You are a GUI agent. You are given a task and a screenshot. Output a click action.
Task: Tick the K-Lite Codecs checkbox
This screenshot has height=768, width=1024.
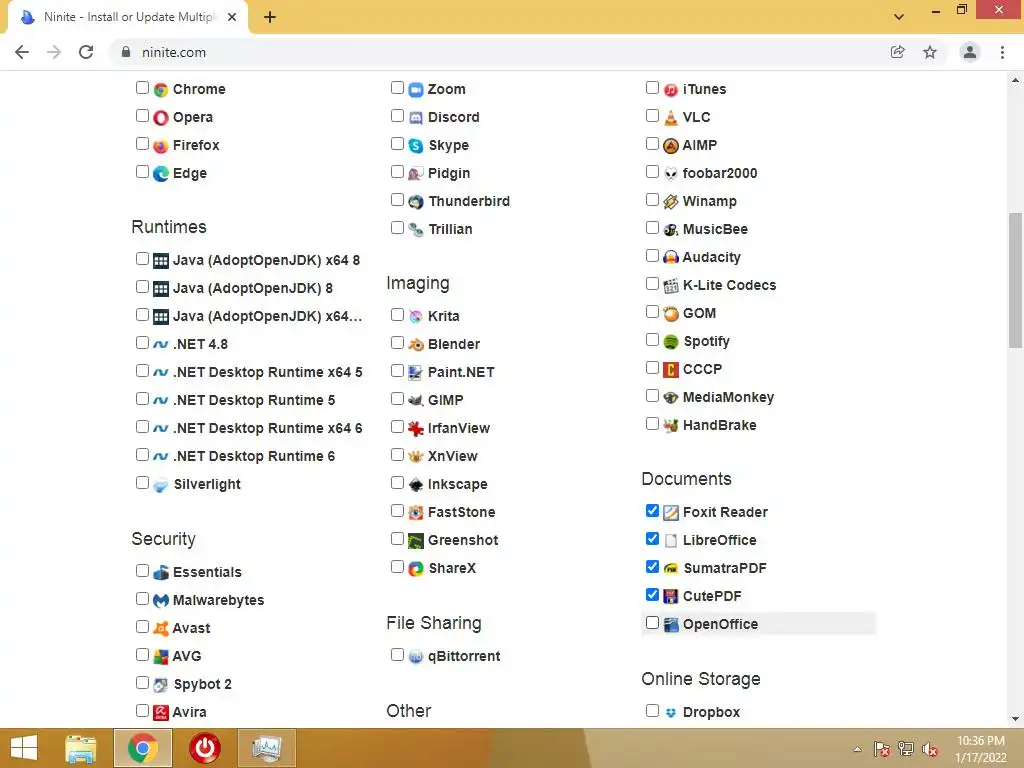[652, 284]
